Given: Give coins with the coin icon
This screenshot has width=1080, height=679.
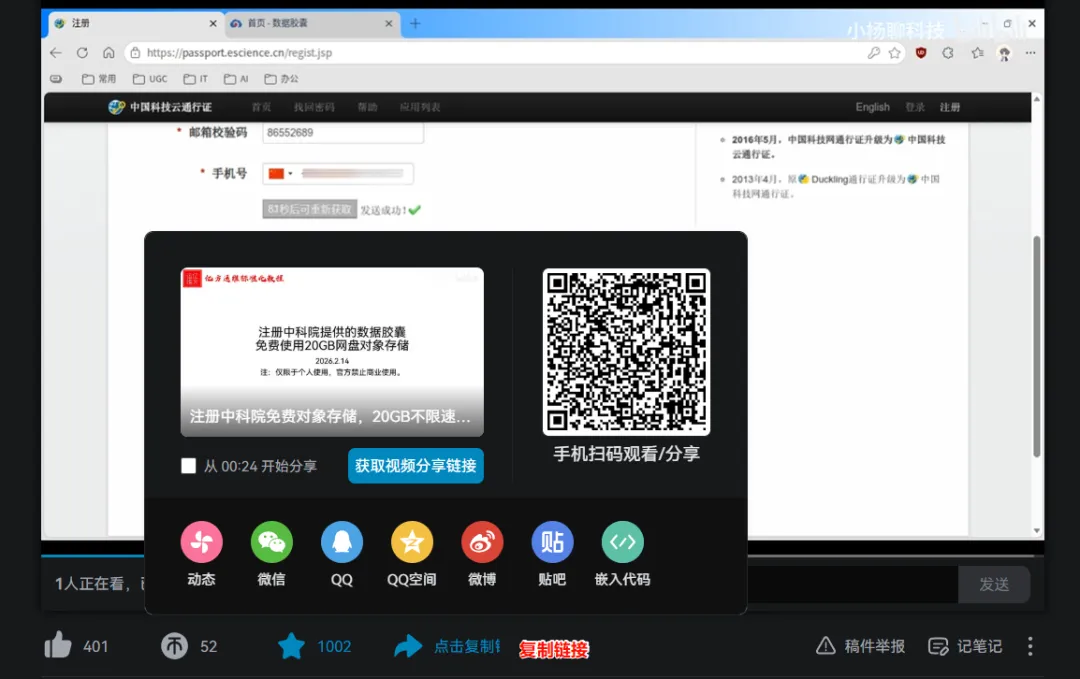Looking at the screenshot, I should pos(174,646).
